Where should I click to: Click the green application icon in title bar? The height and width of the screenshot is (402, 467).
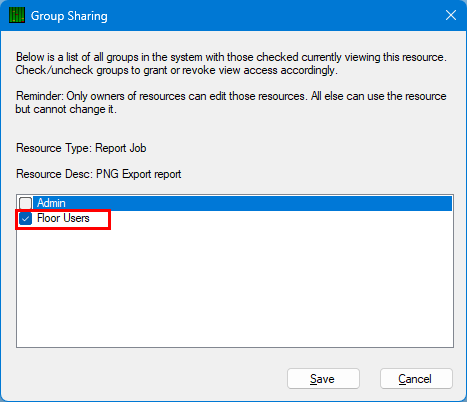(17, 15)
